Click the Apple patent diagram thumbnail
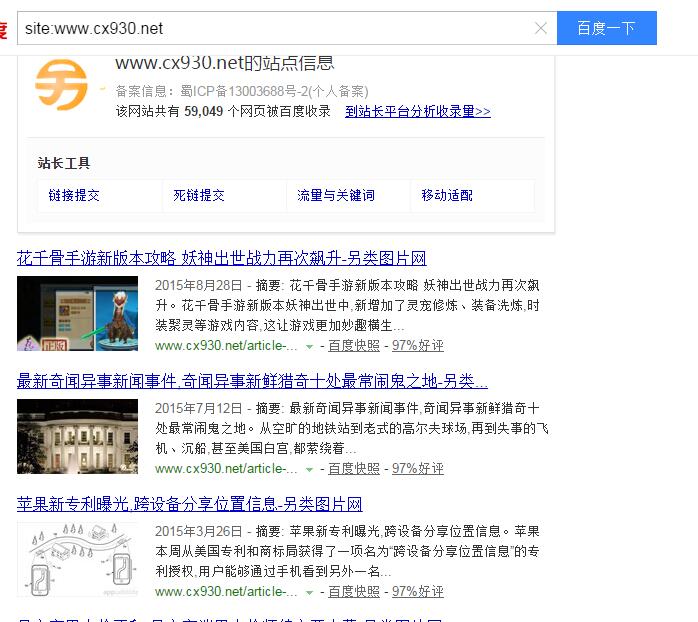698x622 pixels. click(77, 559)
